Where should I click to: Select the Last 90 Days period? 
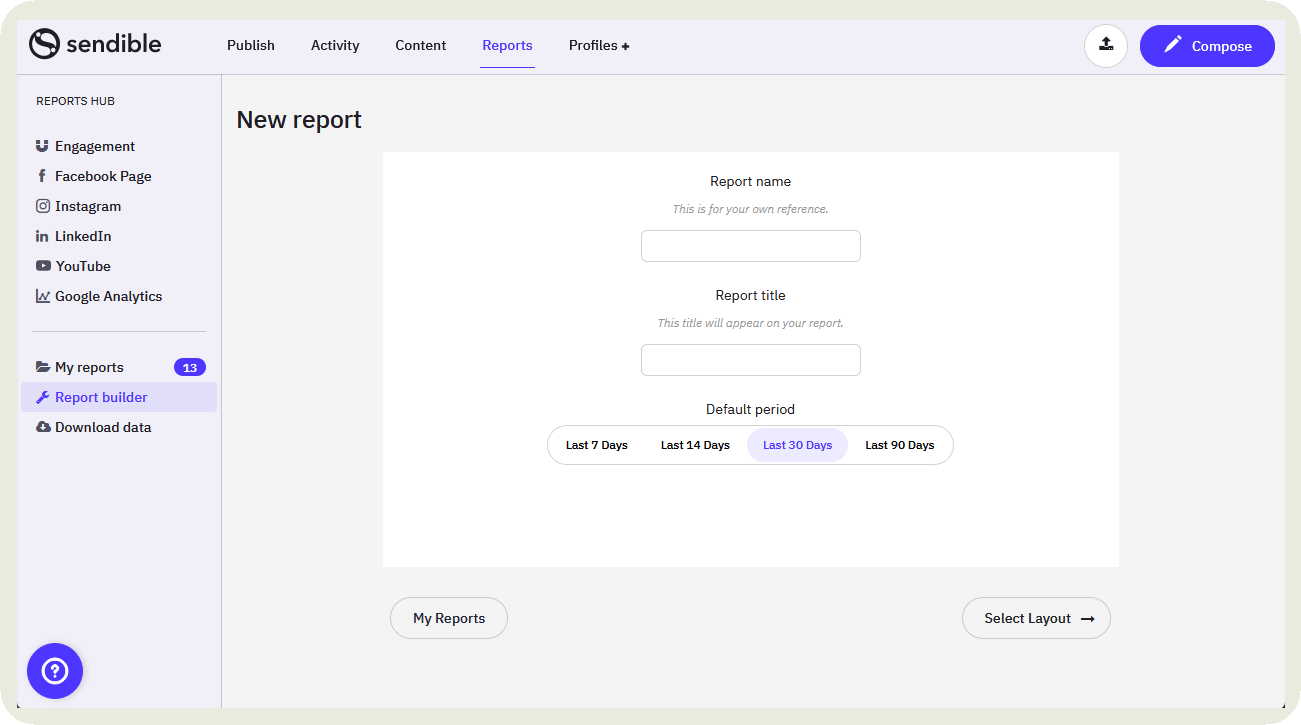(899, 445)
